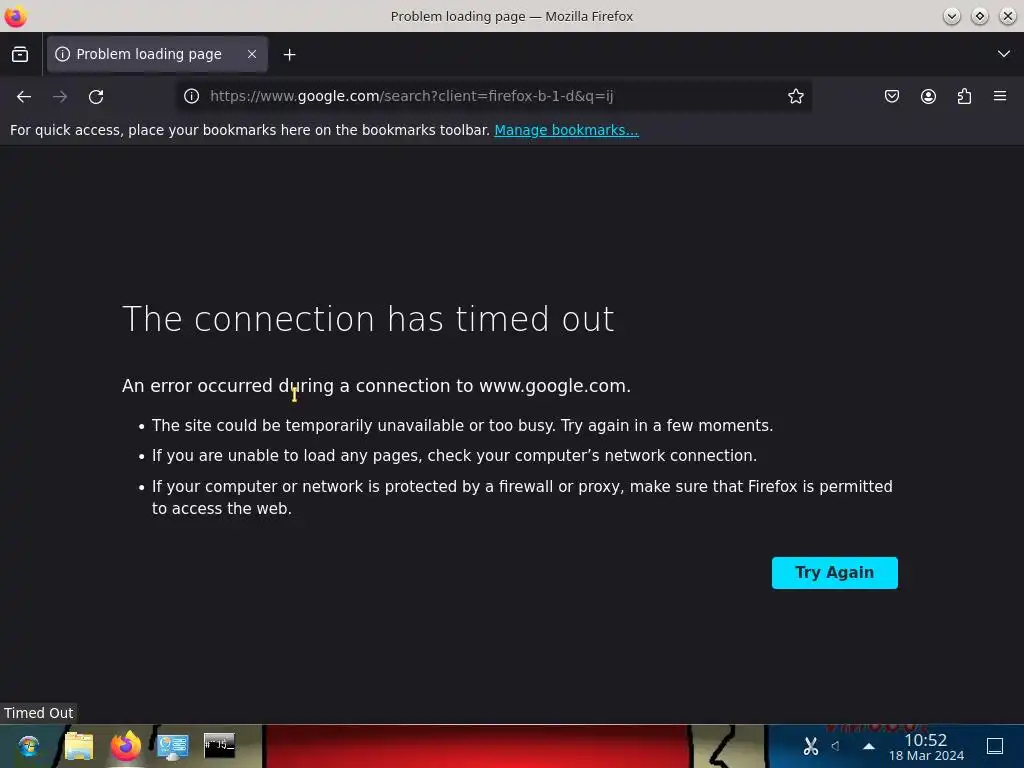Image resolution: width=1024 pixels, height=768 pixels.
Task: Minimize the Firefox window
Action: click(x=952, y=16)
